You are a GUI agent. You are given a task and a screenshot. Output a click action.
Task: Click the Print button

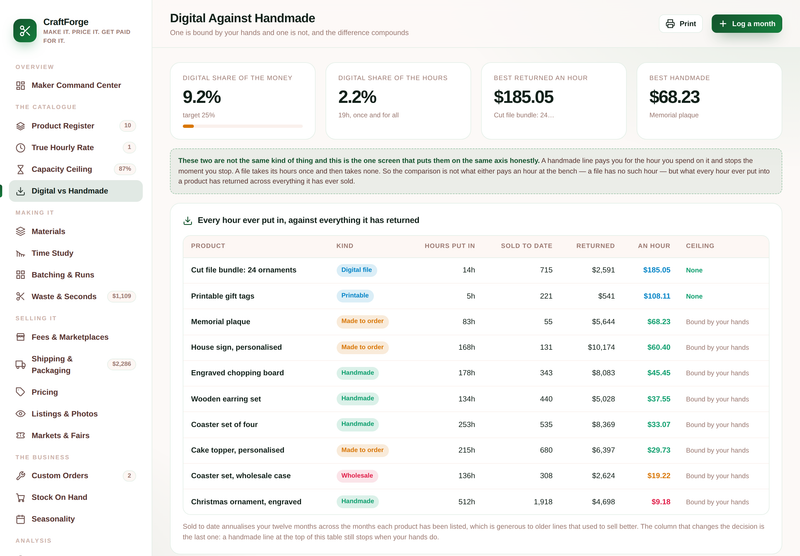coord(681,23)
